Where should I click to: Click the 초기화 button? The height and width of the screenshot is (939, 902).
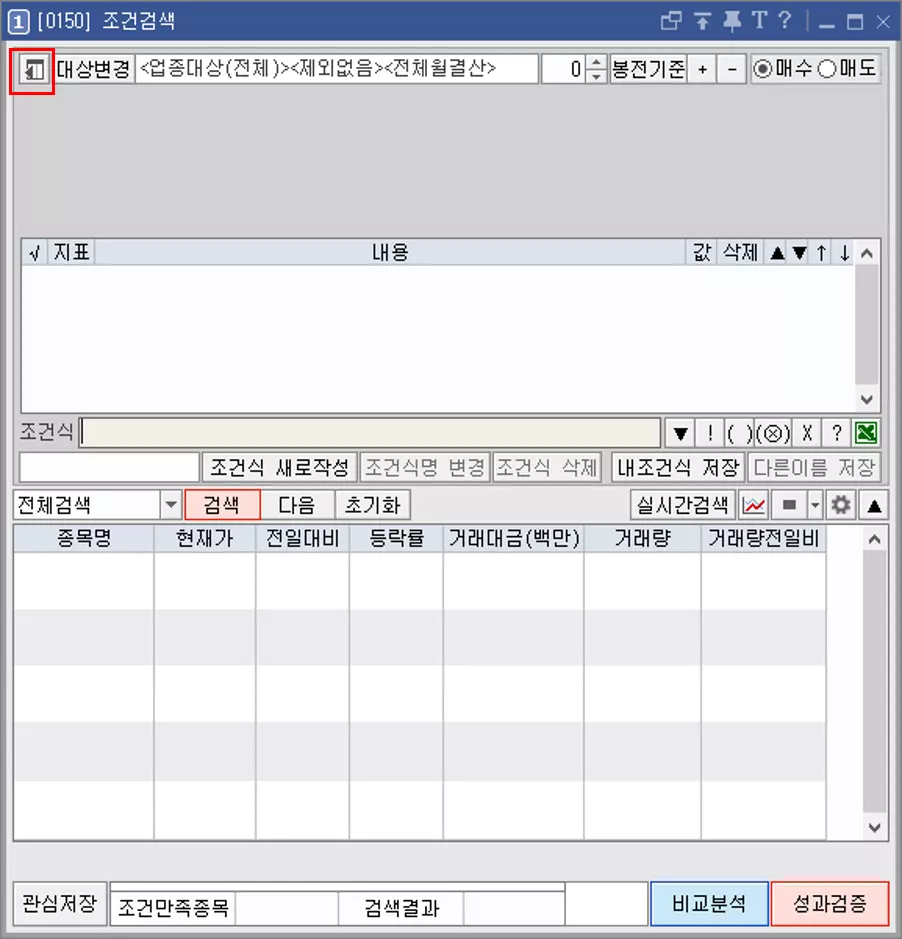[373, 505]
